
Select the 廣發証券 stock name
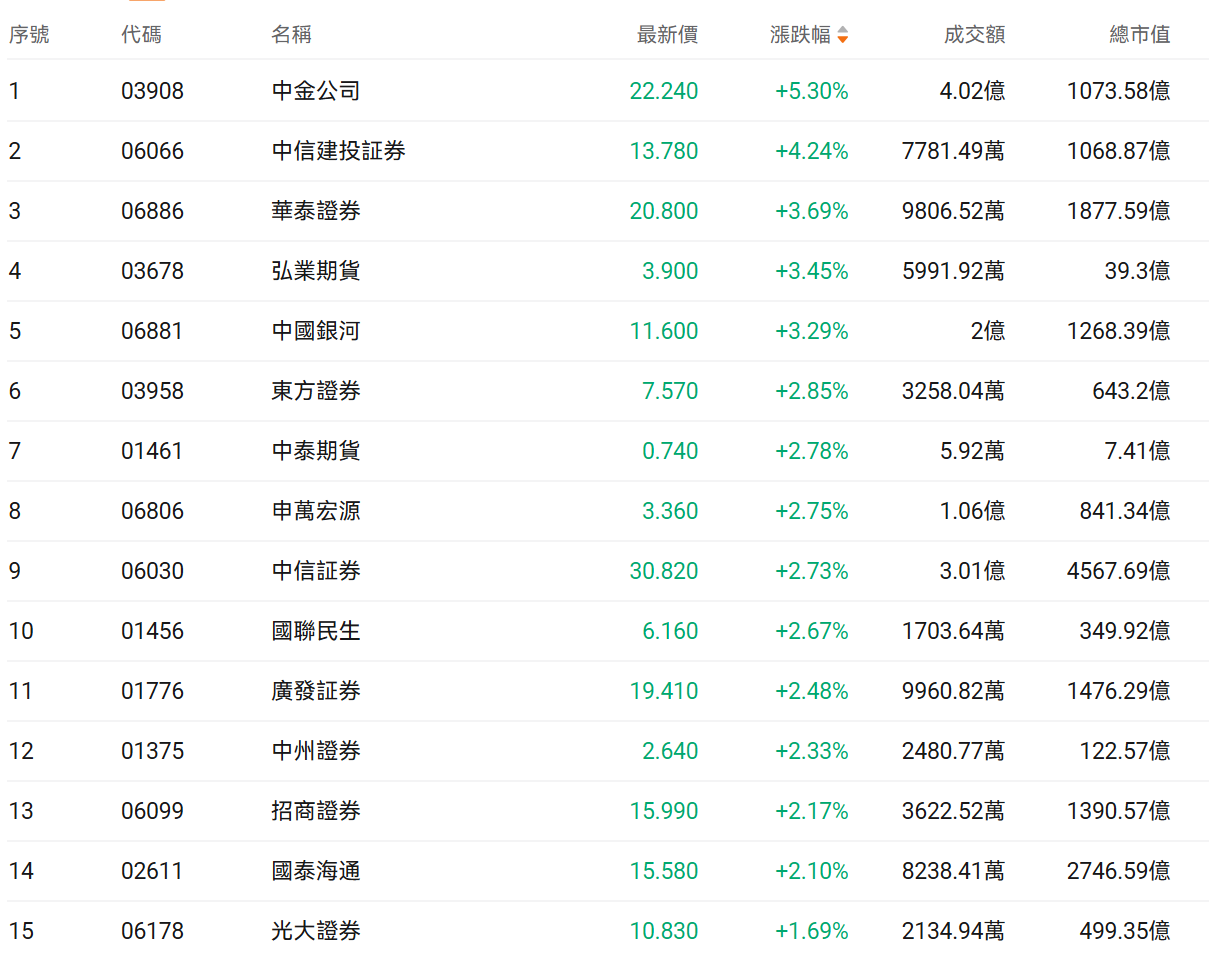(x=315, y=691)
